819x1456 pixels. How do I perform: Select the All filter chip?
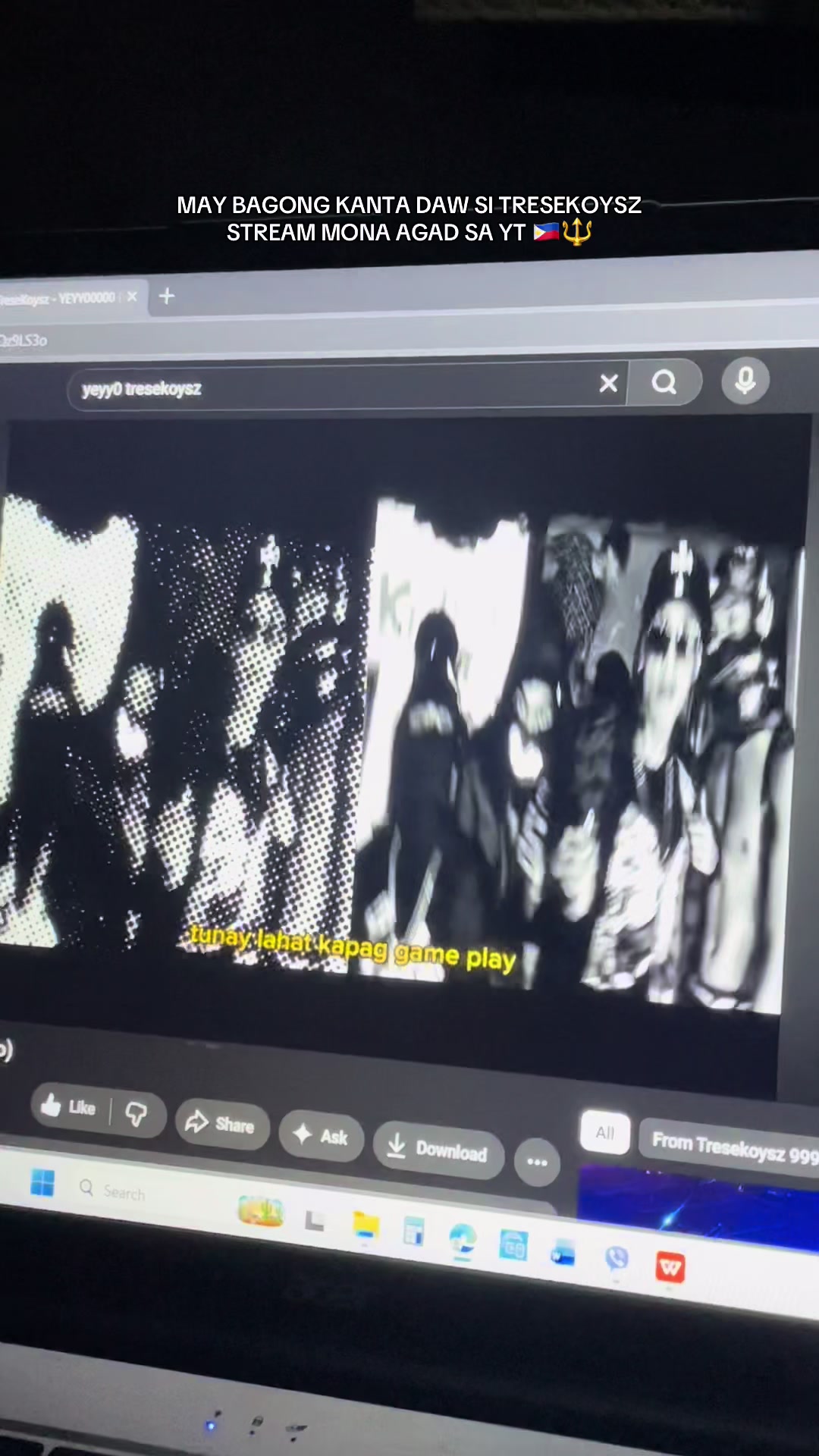click(x=605, y=1132)
